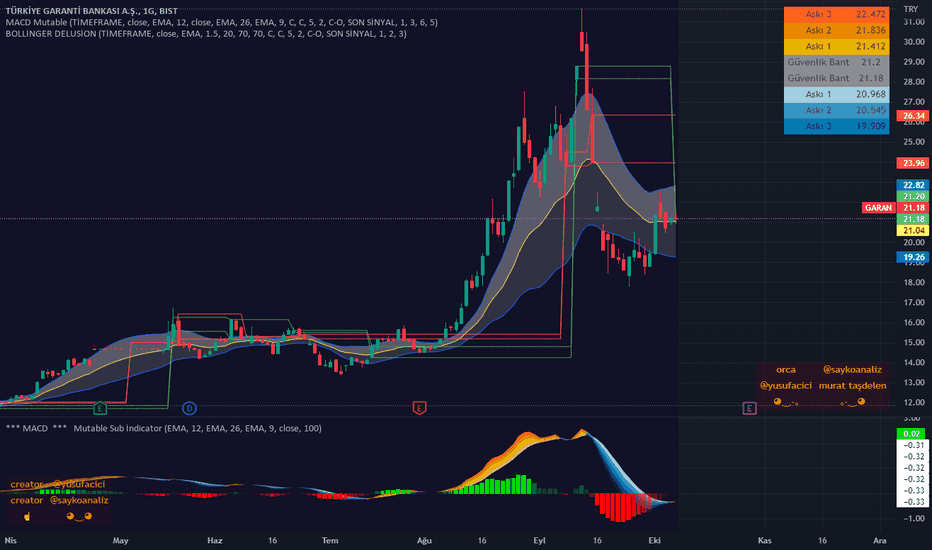Click the 28.00 price axis value
Viewport: 932px width, 550px height.
(914, 82)
